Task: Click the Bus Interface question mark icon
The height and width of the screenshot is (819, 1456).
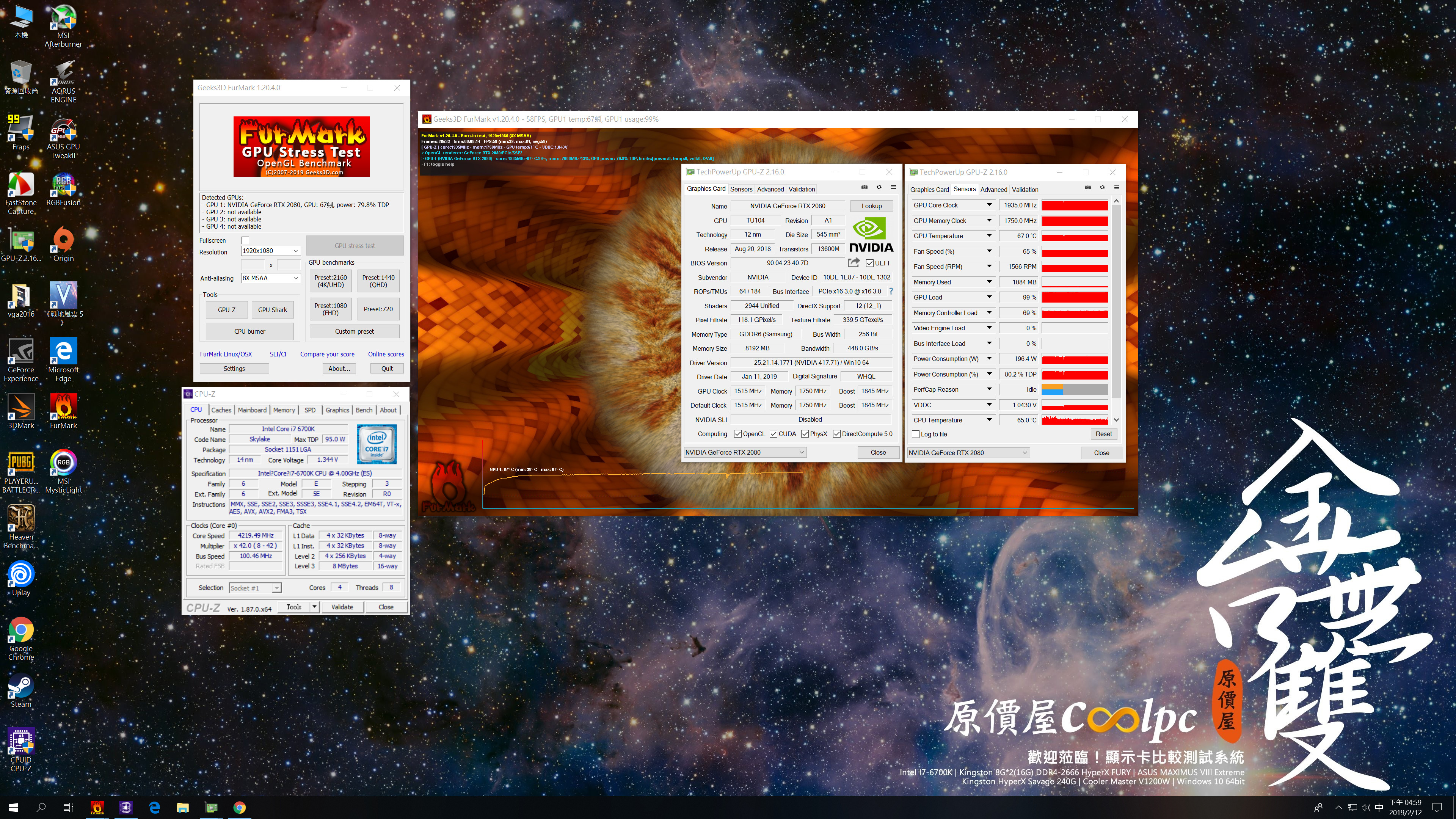Action: tap(891, 292)
